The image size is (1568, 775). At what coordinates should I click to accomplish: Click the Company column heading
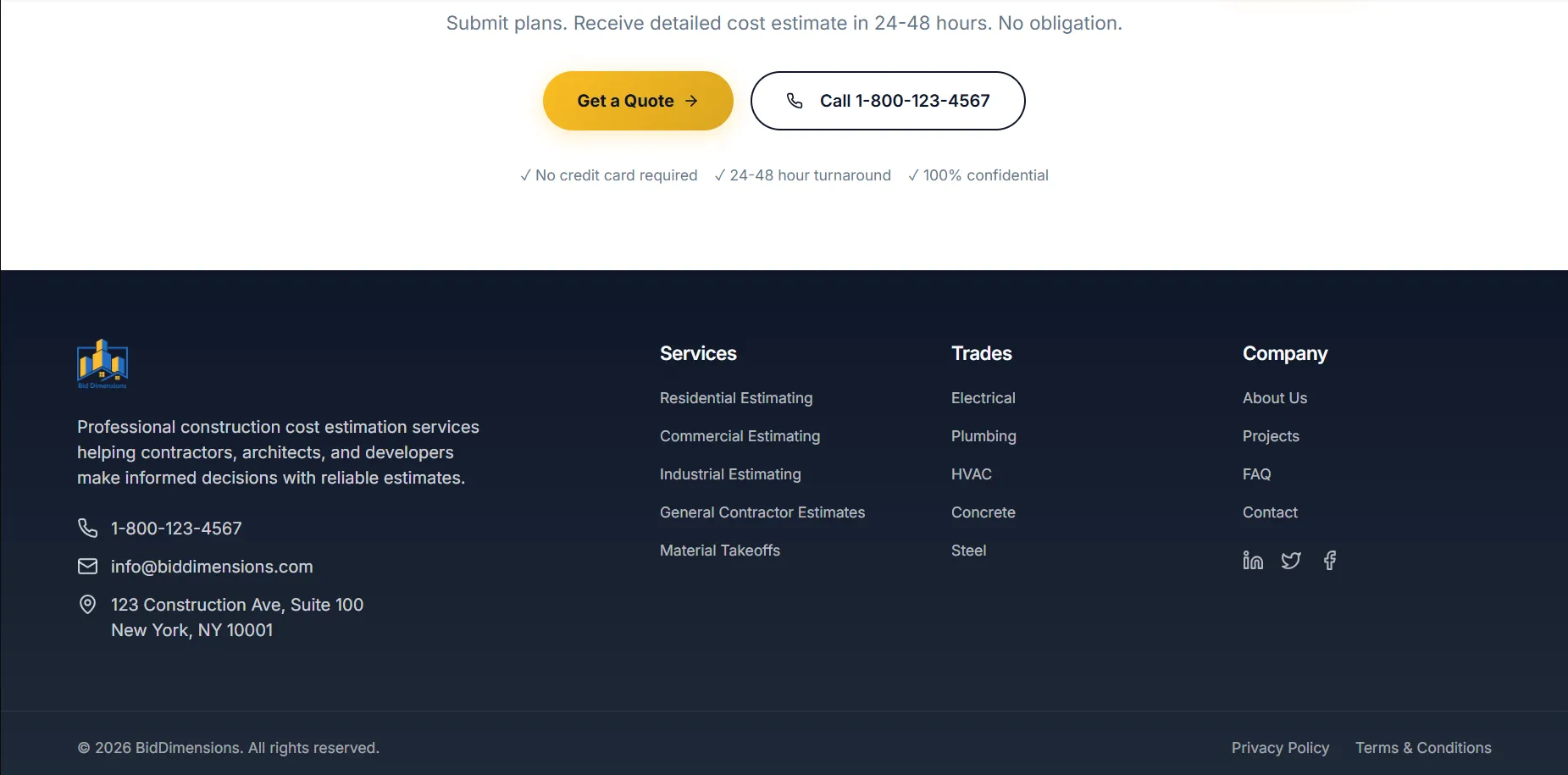point(1285,353)
